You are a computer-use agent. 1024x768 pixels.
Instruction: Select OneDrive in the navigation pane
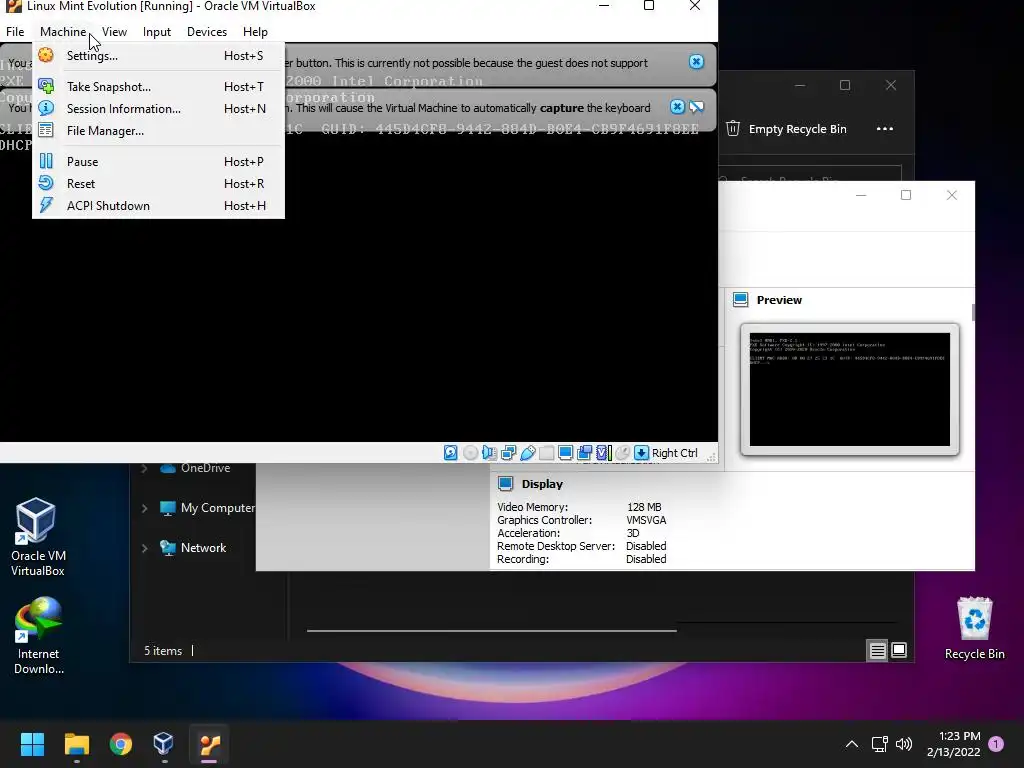205,468
